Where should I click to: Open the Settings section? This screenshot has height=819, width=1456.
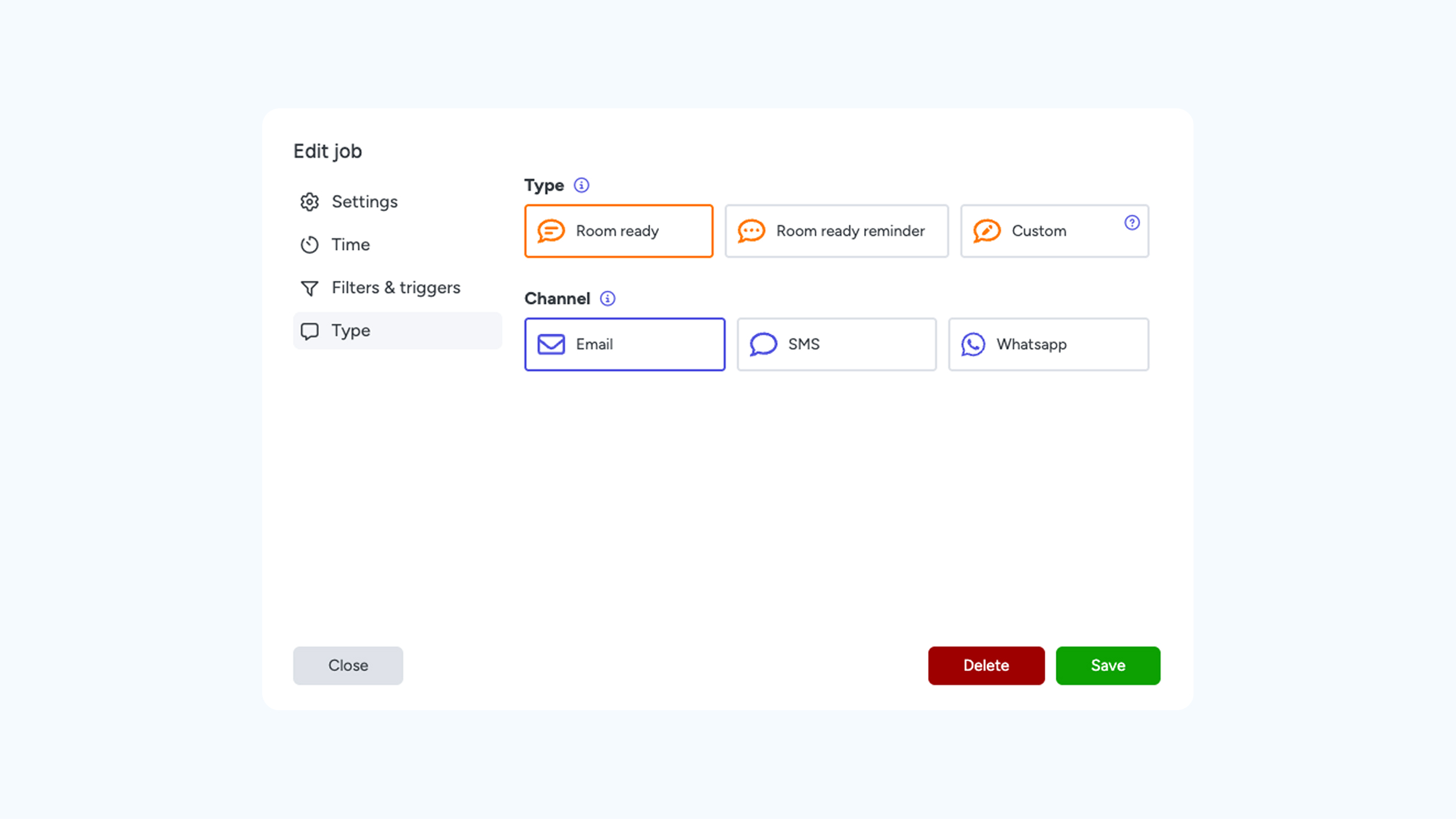[x=397, y=202]
